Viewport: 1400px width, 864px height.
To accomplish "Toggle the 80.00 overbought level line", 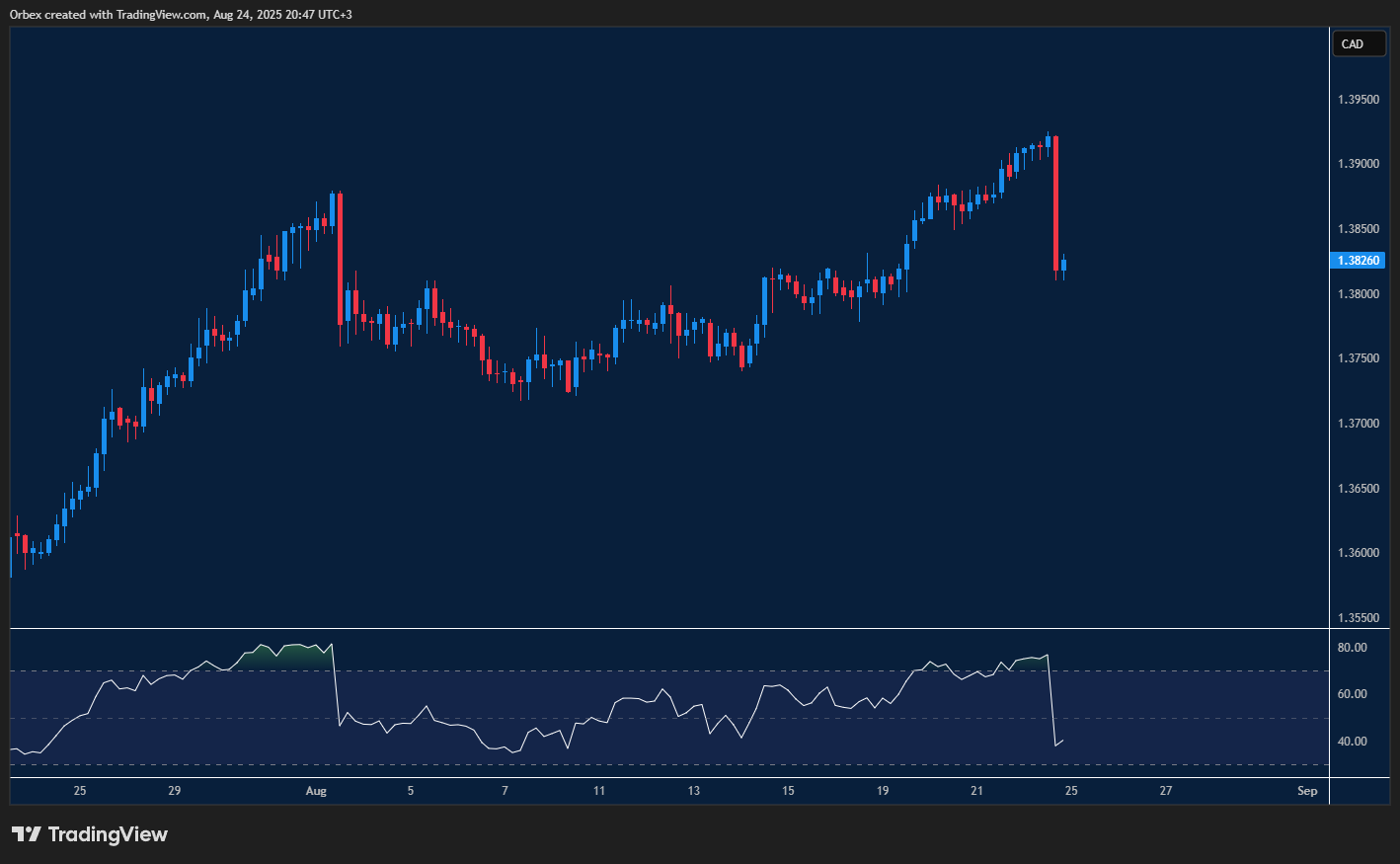I will point(1353,647).
